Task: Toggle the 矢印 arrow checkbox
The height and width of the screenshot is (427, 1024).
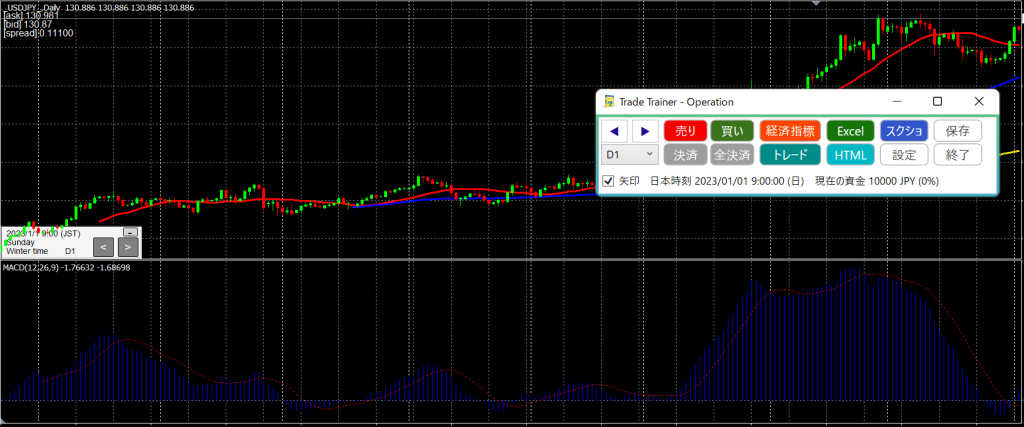Action: pos(607,181)
